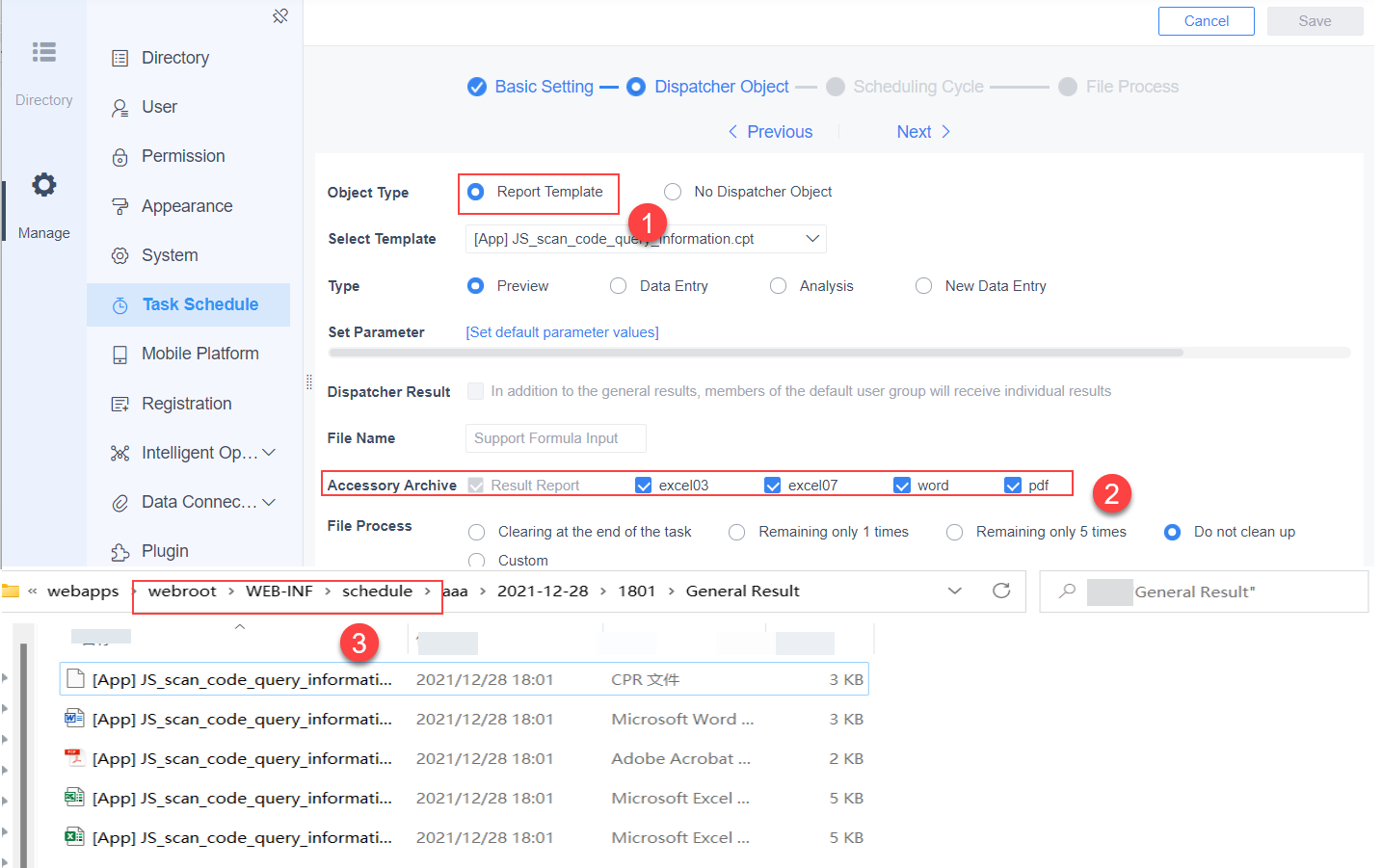Uncheck the pdf accessory format

[x=1013, y=485]
